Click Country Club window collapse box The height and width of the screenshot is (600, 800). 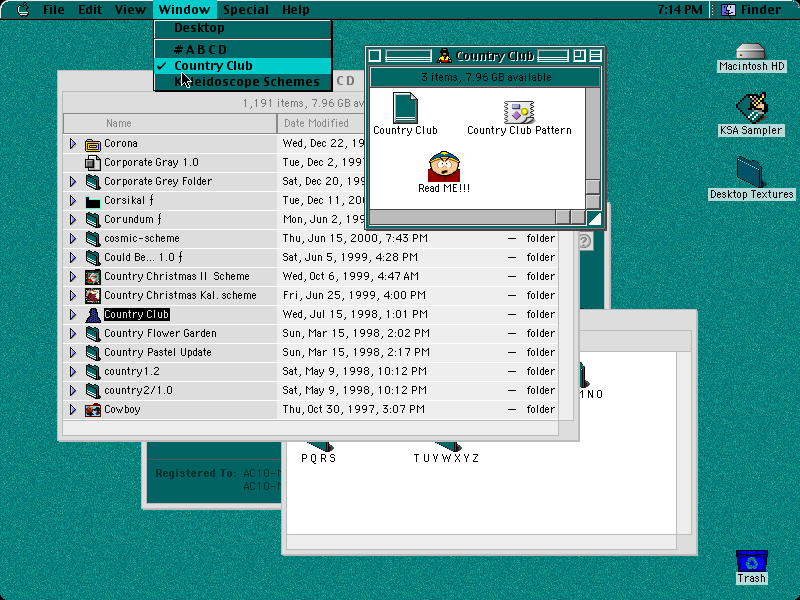click(x=595, y=56)
